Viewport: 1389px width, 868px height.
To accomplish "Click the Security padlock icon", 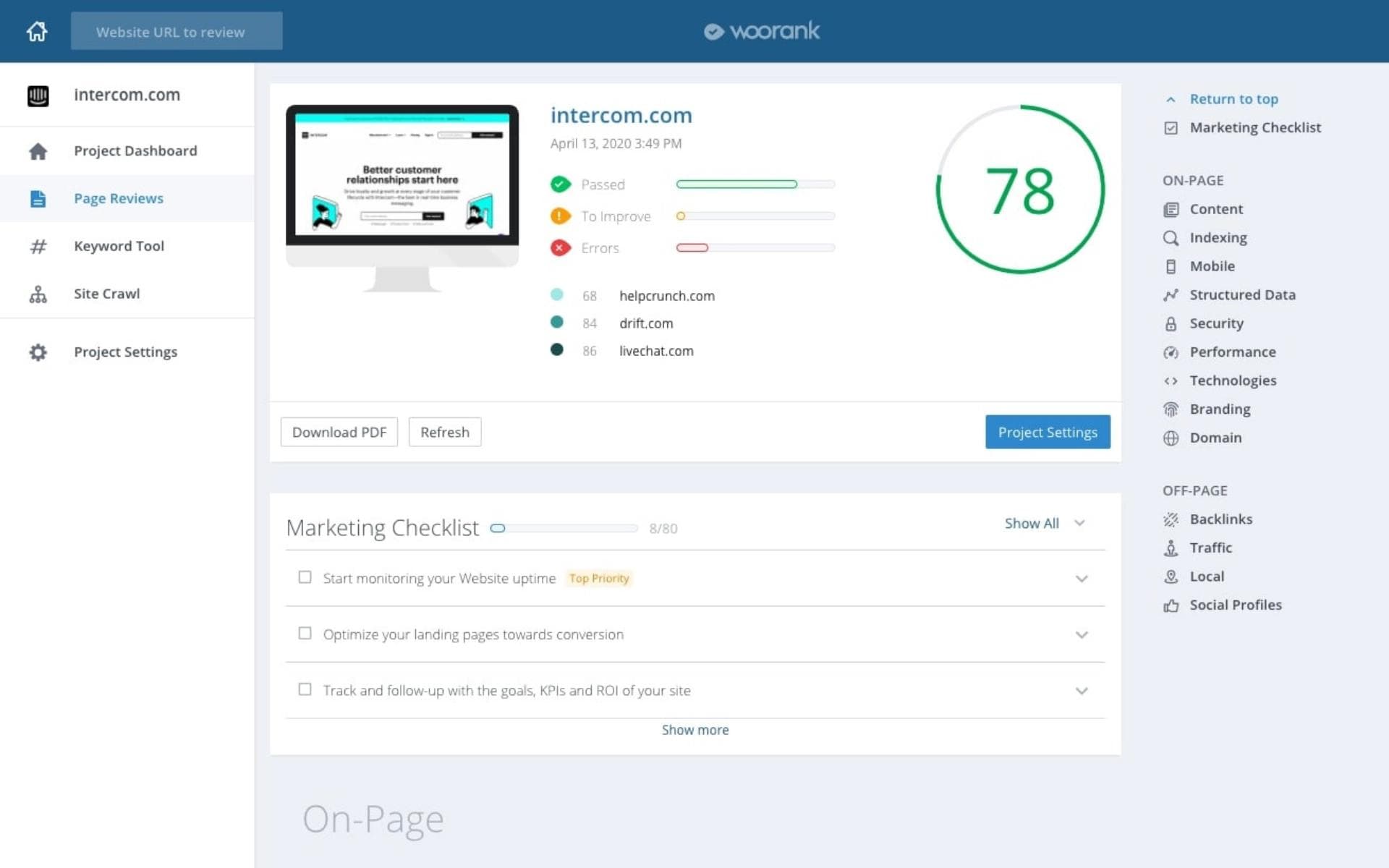I will [x=1171, y=324].
